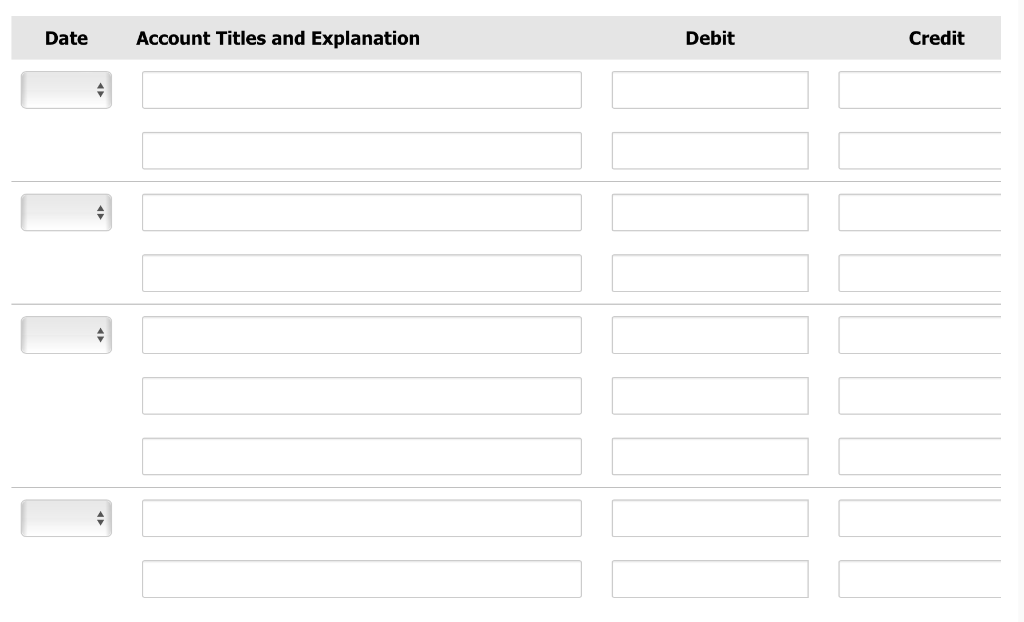Click the Debit field of the first entry
Viewport: 1024px width, 622px height.
[709, 89]
